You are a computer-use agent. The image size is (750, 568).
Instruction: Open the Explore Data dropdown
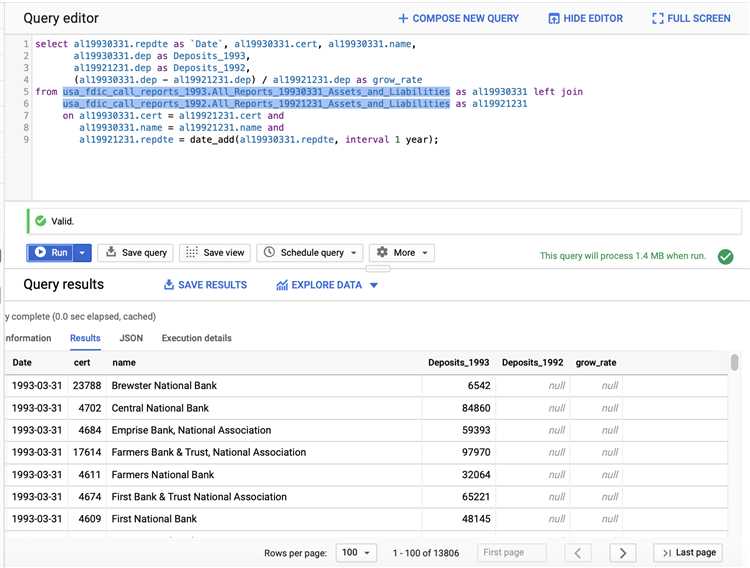327,285
